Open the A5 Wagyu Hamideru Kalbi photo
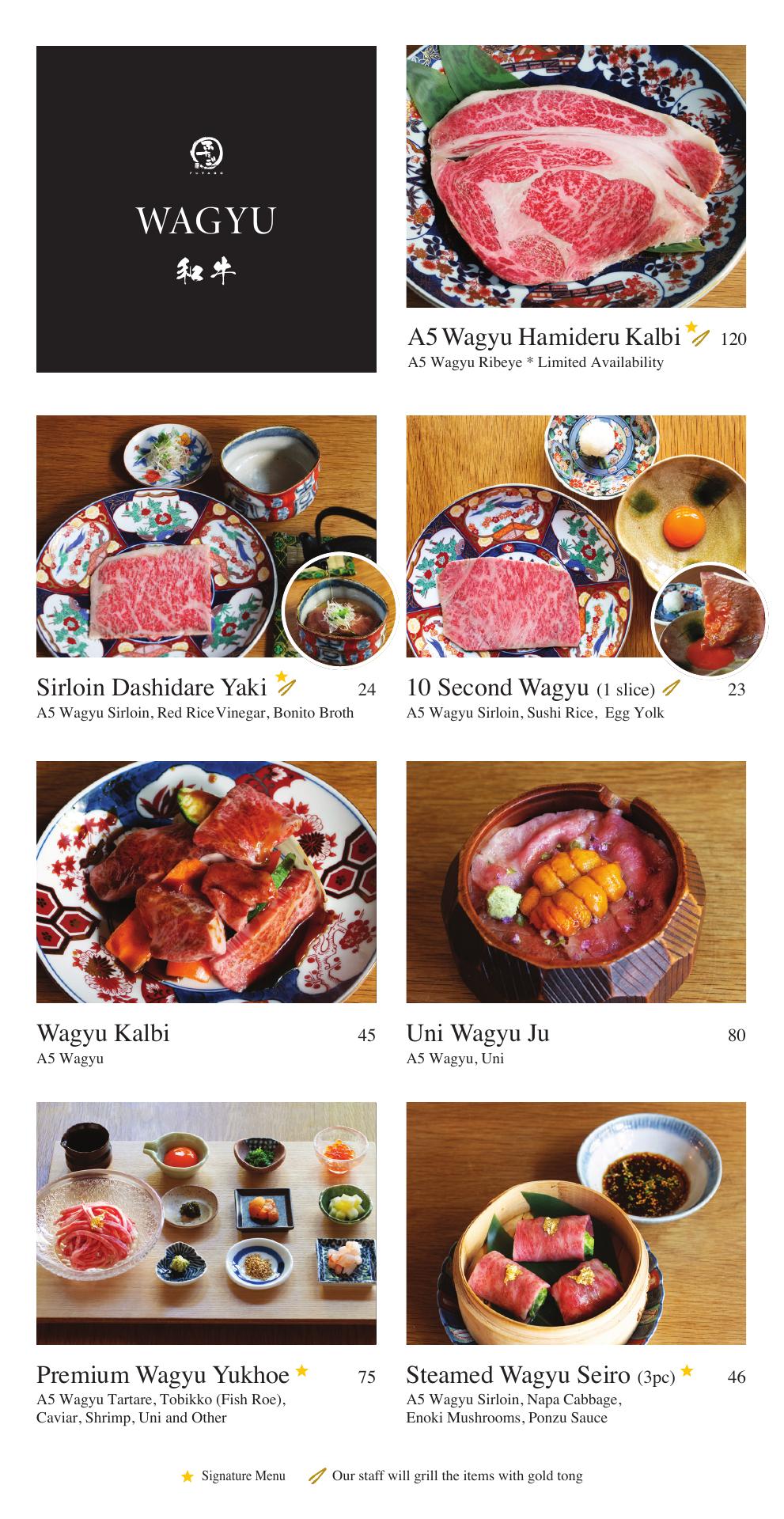The height and width of the screenshot is (1519, 784). tap(576, 176)
